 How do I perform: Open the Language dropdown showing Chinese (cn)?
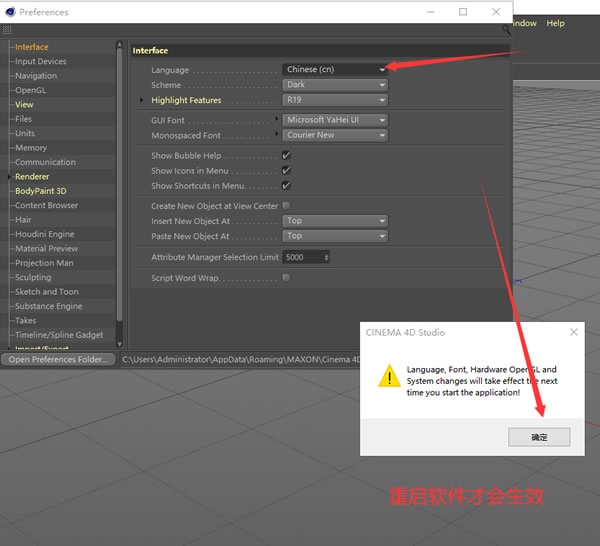coord(335,70)
